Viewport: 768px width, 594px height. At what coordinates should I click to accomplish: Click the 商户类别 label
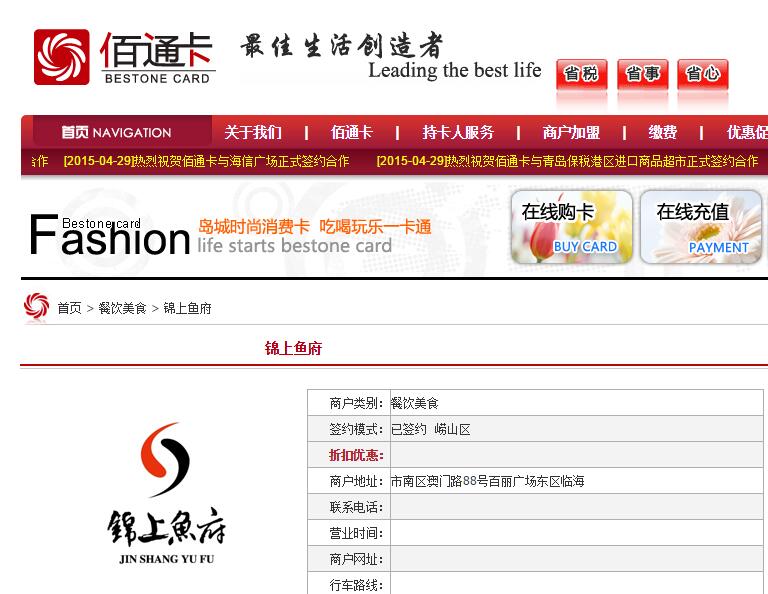(x=356, y=403)
